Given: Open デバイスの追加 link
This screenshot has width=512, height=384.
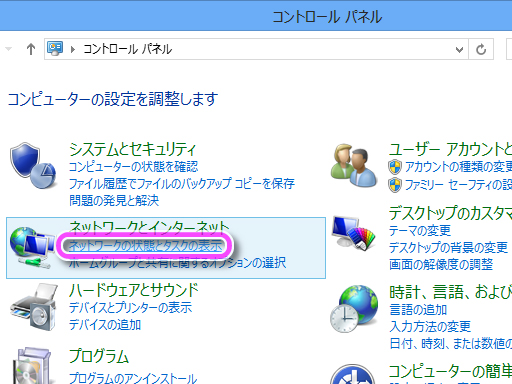Looking at the screenshot, I should point(105,324).
